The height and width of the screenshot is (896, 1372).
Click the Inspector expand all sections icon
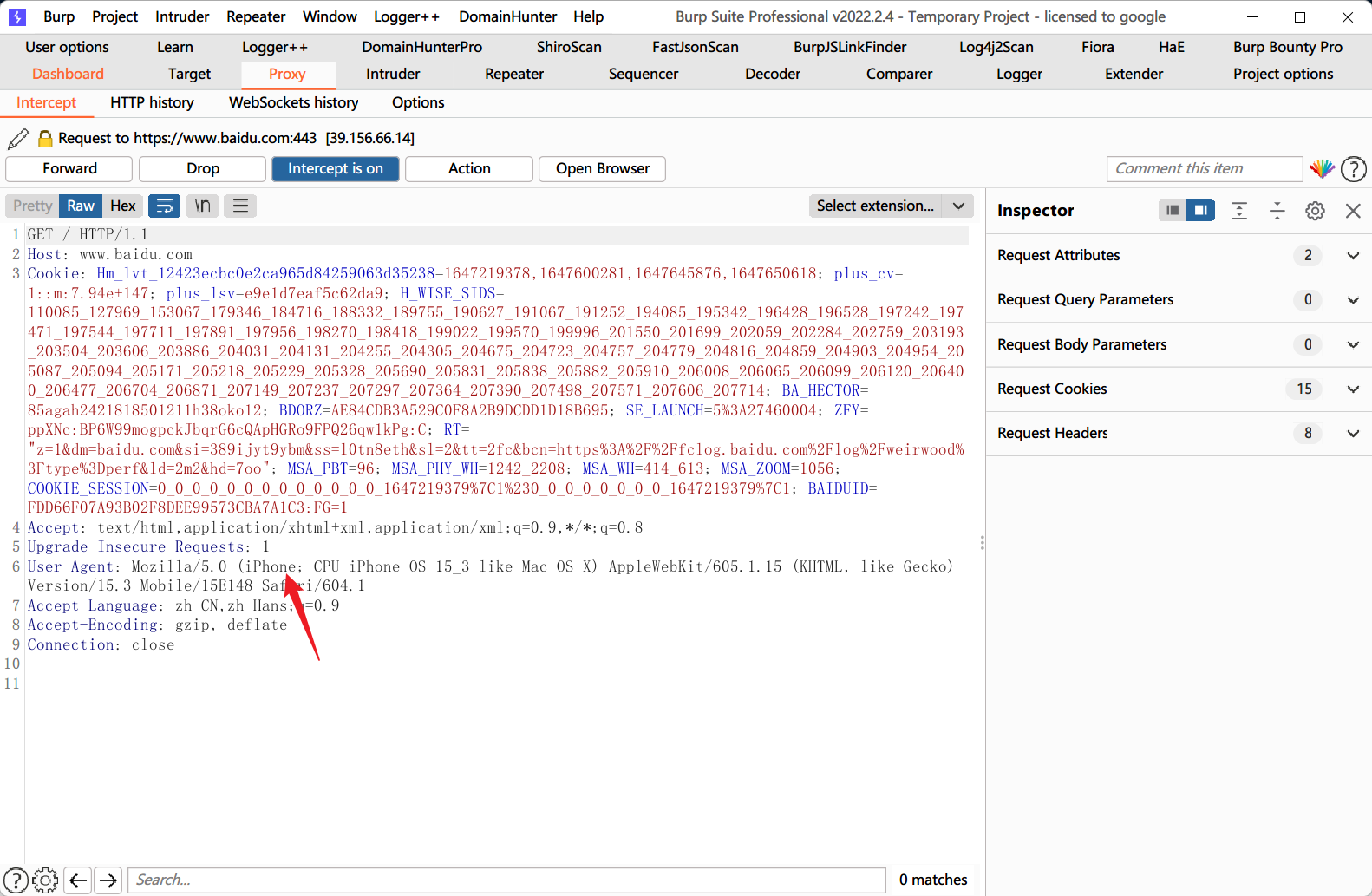pos(1239,211)
